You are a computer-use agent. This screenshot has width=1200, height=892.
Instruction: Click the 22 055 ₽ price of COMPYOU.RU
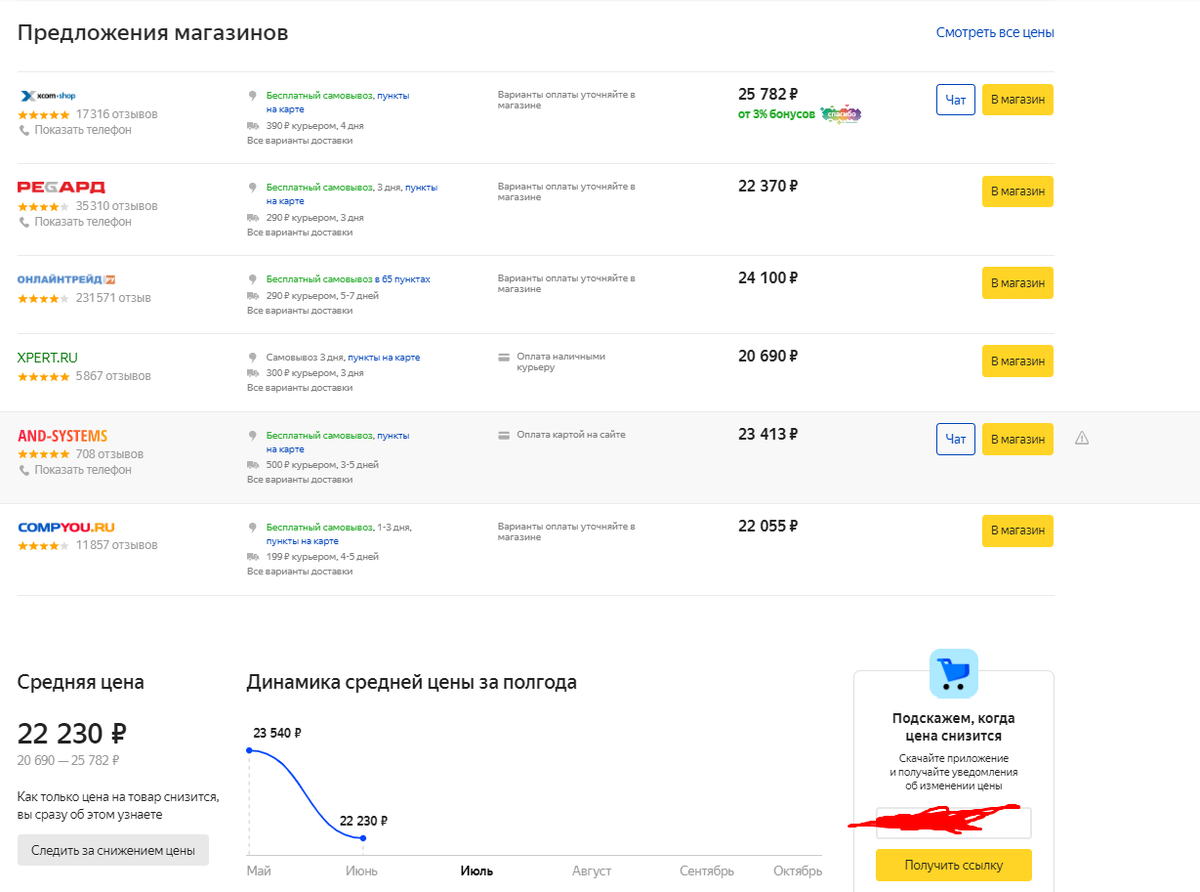click(768, 526)
